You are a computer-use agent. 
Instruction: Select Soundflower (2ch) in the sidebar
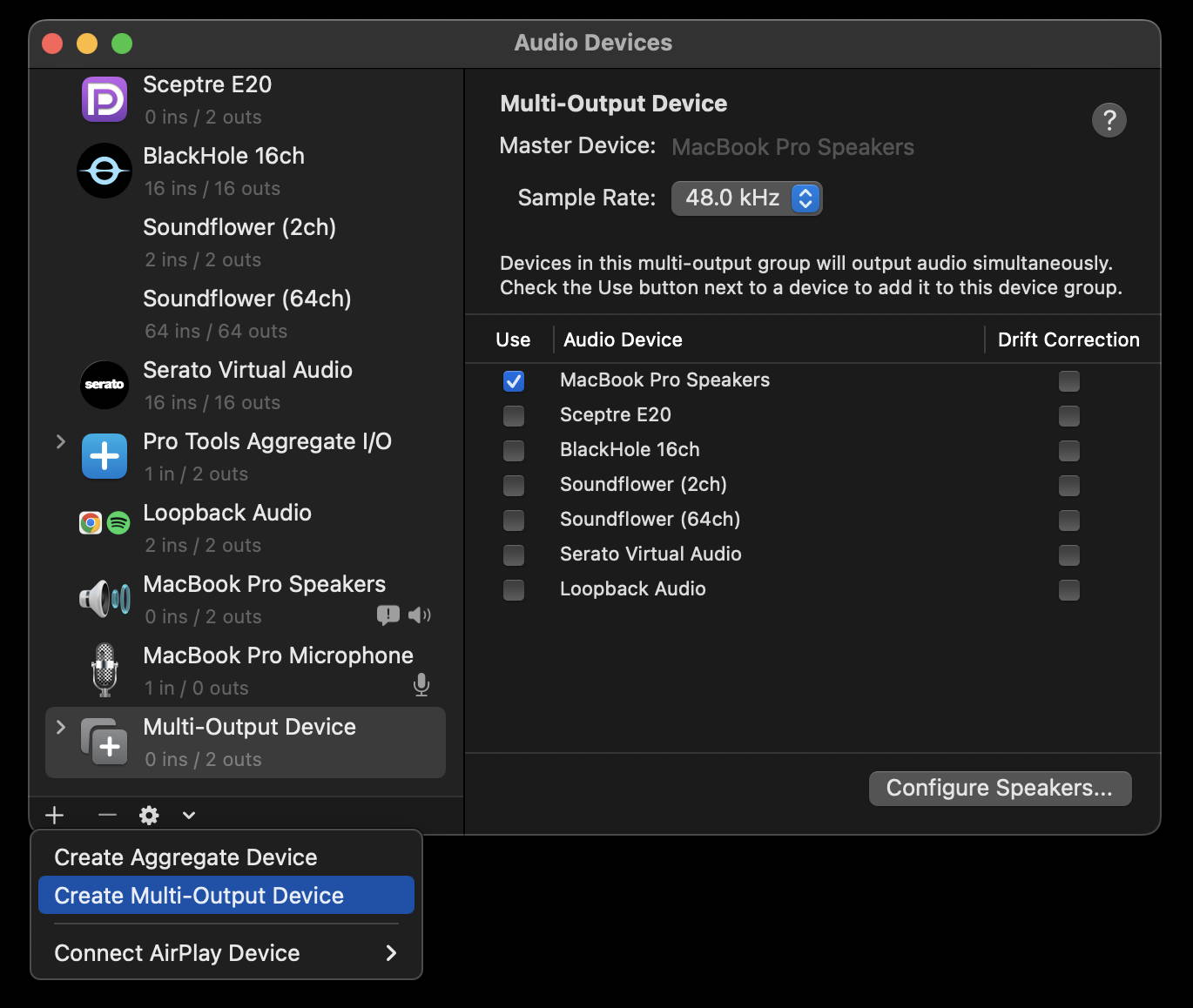point(246,242)
